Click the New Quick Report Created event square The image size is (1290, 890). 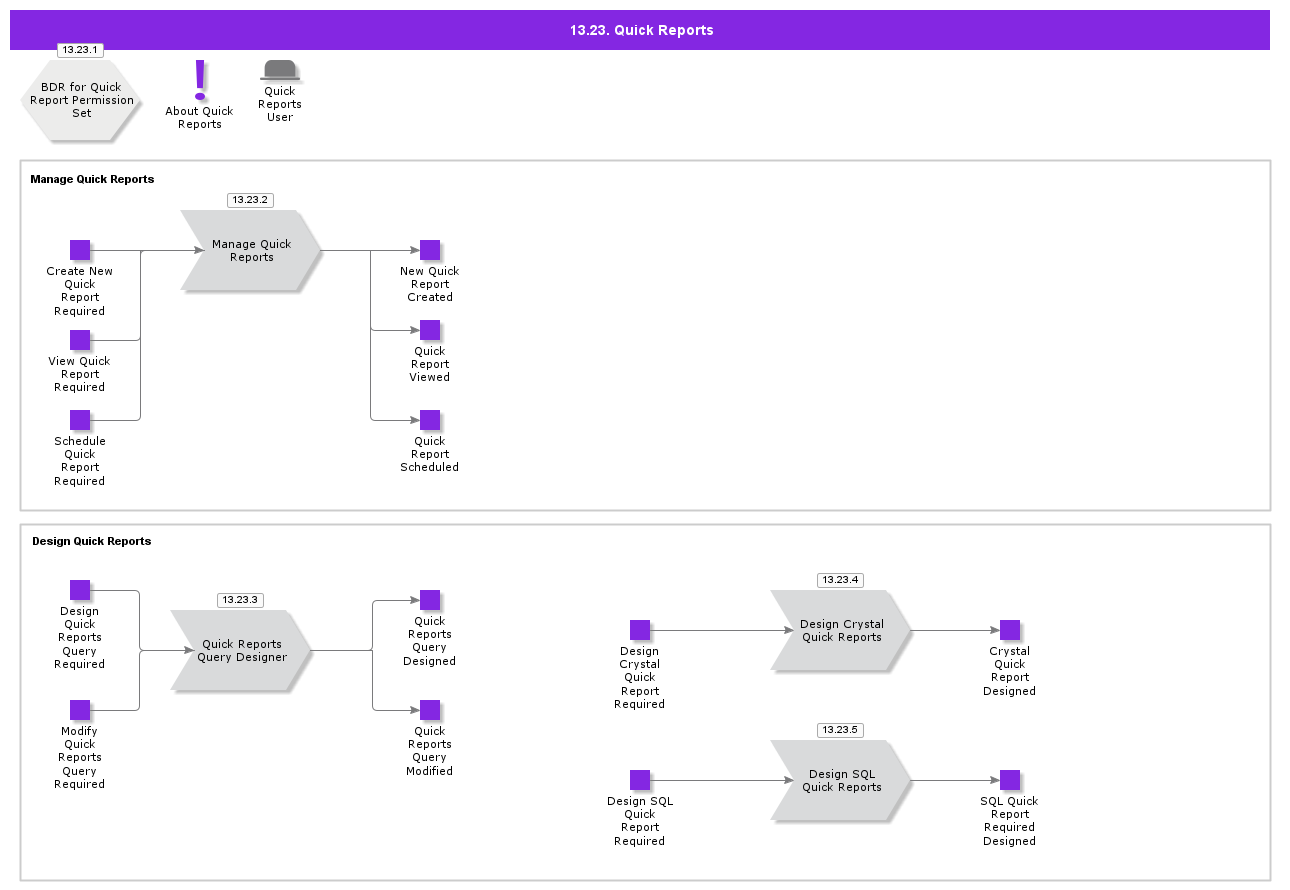coord(430,250)
